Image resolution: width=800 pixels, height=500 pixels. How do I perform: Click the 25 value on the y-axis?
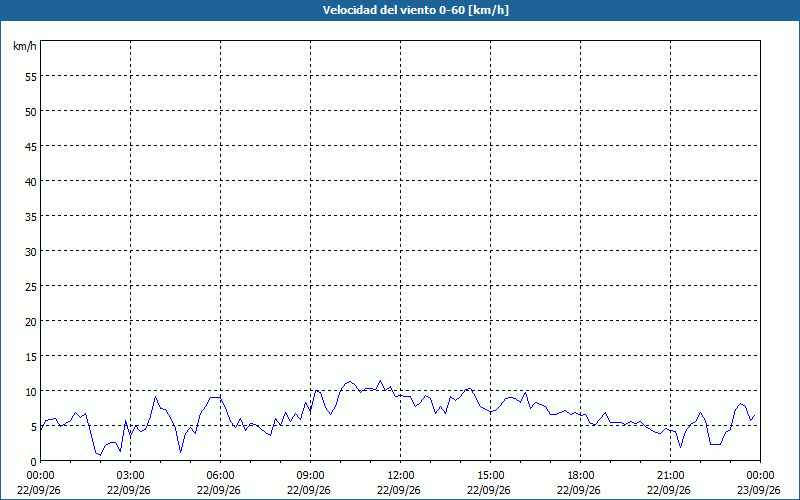(31, 287)
